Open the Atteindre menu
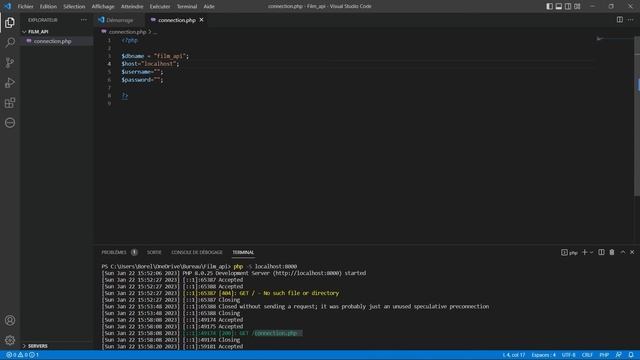The width and height of the screenshot is (640, 360). [132, 7]
